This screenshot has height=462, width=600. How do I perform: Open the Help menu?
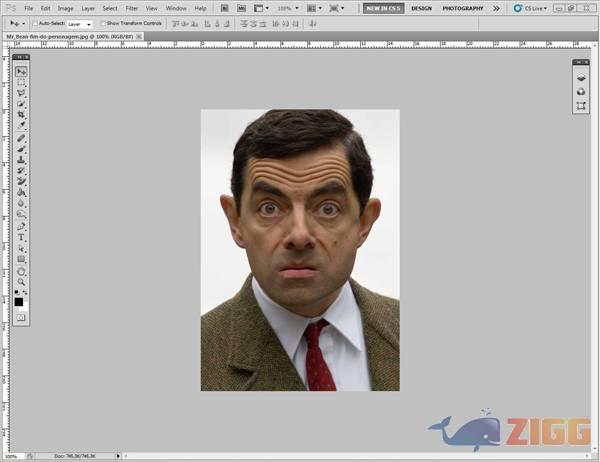coord(201,8)
